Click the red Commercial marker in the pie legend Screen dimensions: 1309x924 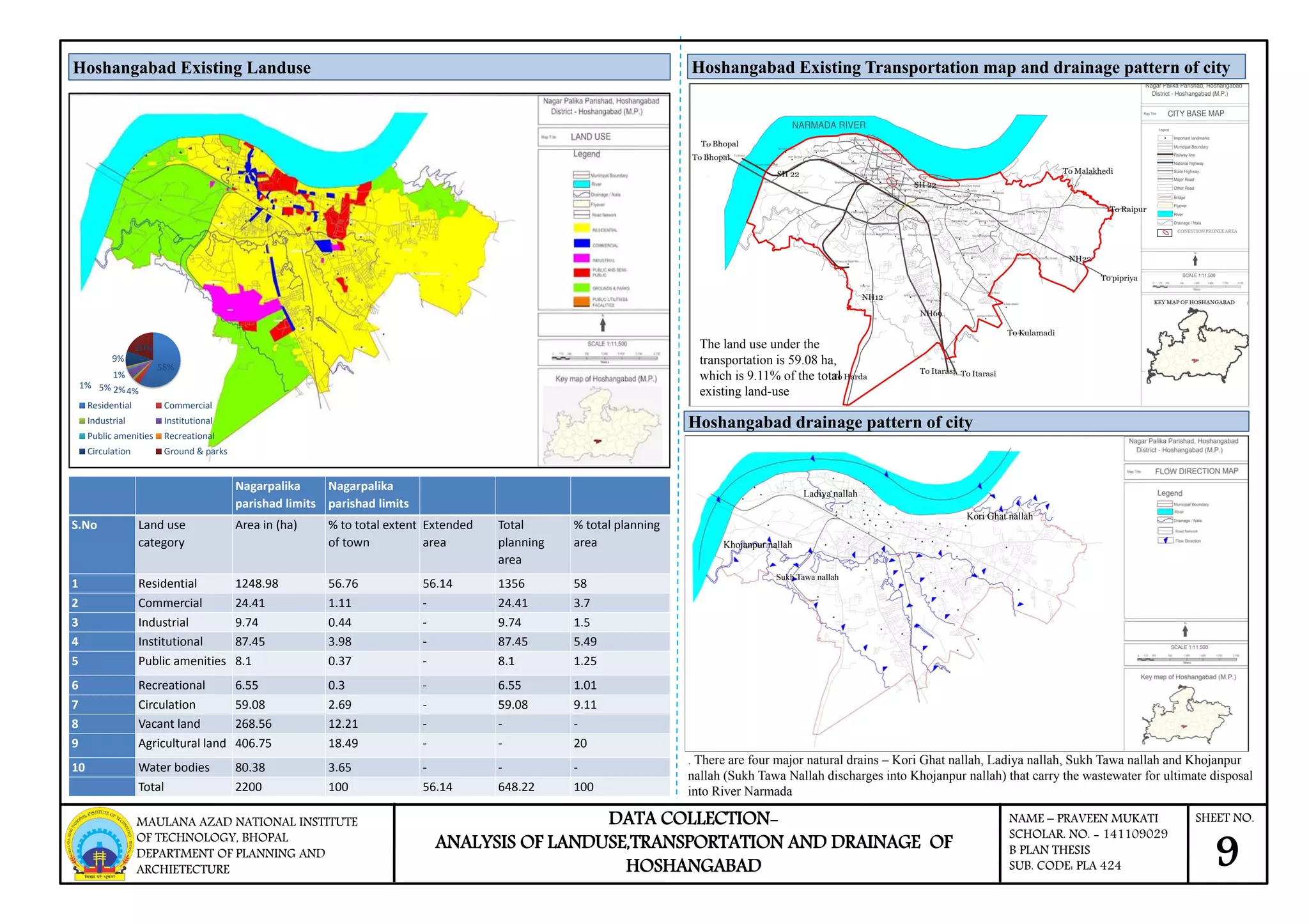[x=159, y=406]
